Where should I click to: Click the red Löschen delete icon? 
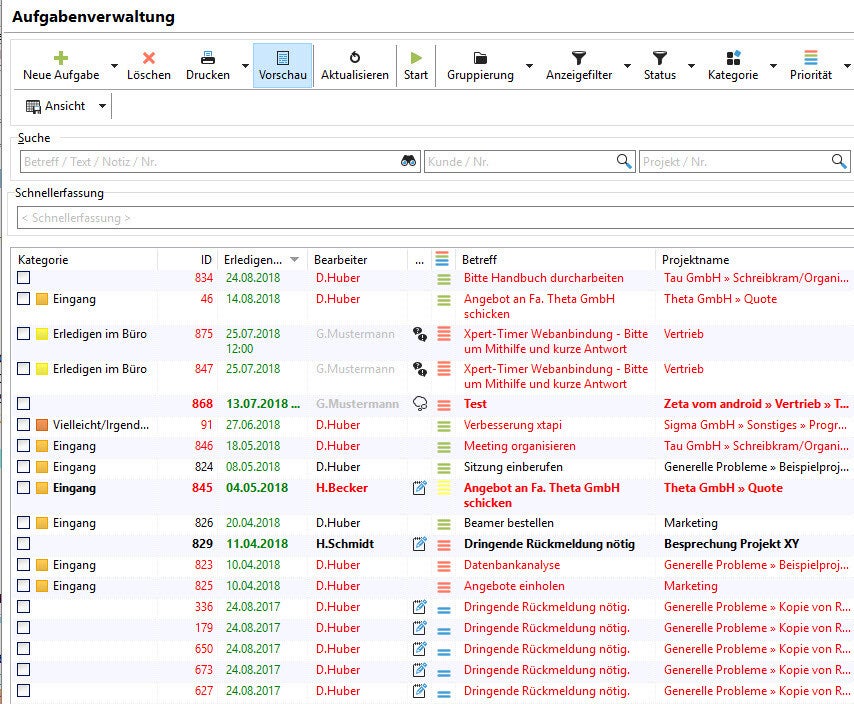(149, 58)
